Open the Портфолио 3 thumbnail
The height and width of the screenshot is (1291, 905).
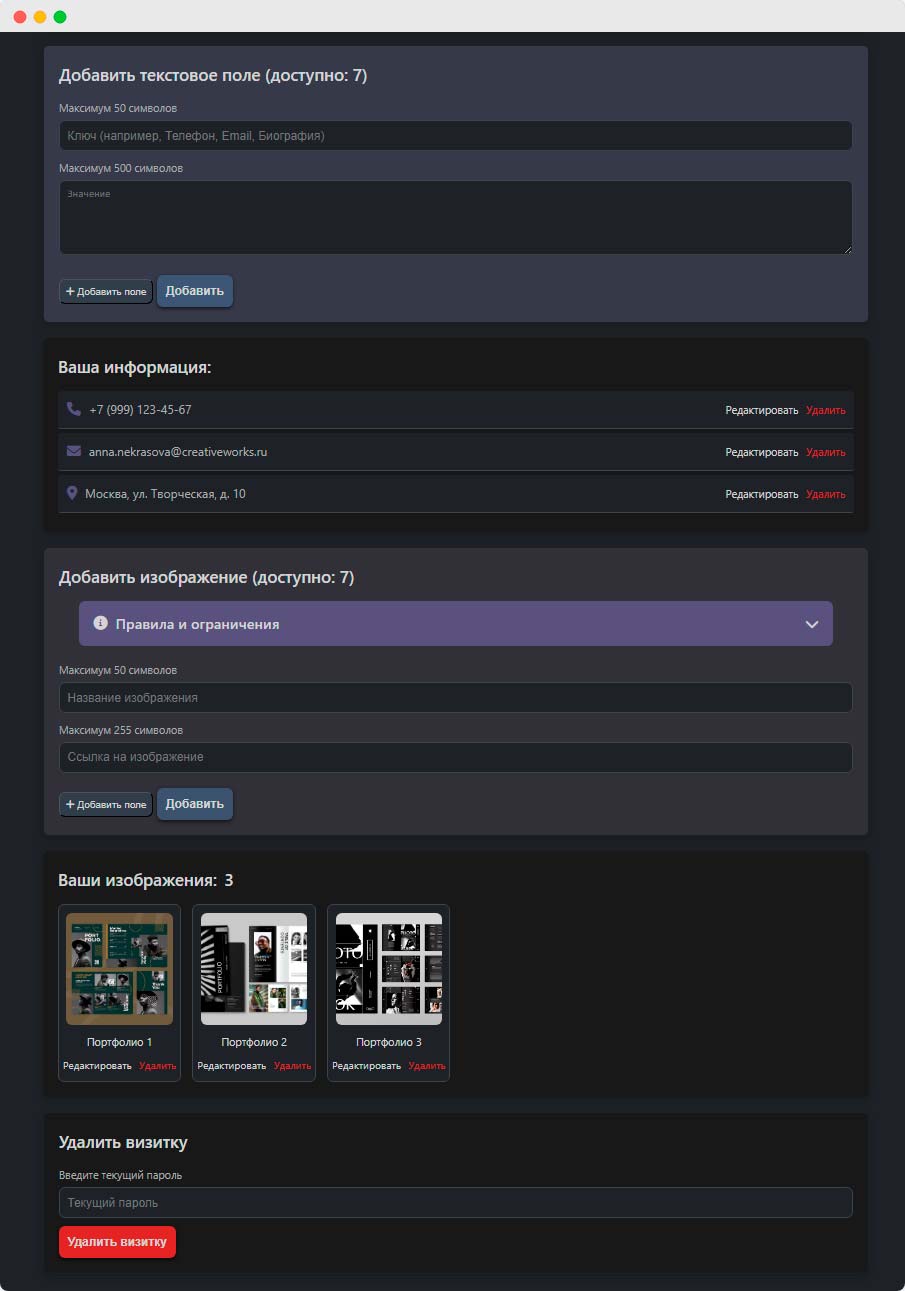[x=388, y=969]
